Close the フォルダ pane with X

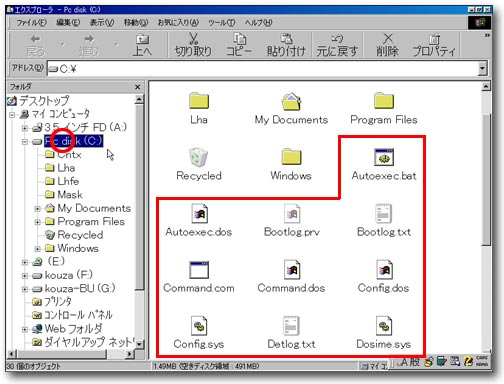pyautogui.click(x=137, y=87)
